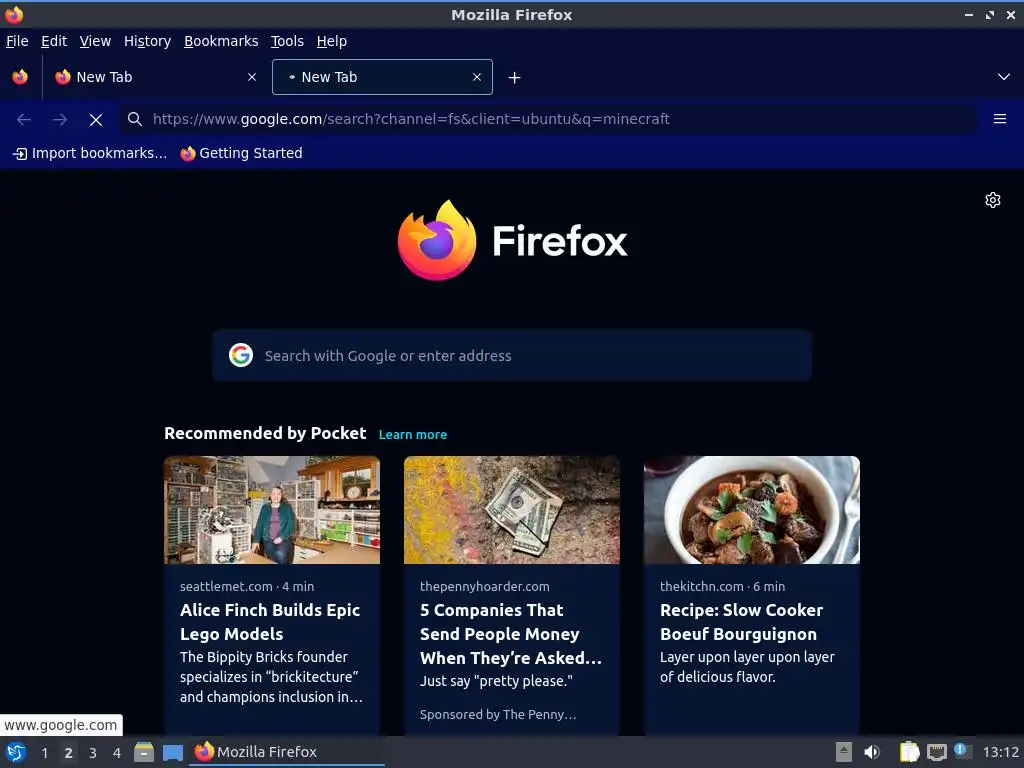Open Alice Finch Builds Epic Lego Models headline

(x=270, y=622)
